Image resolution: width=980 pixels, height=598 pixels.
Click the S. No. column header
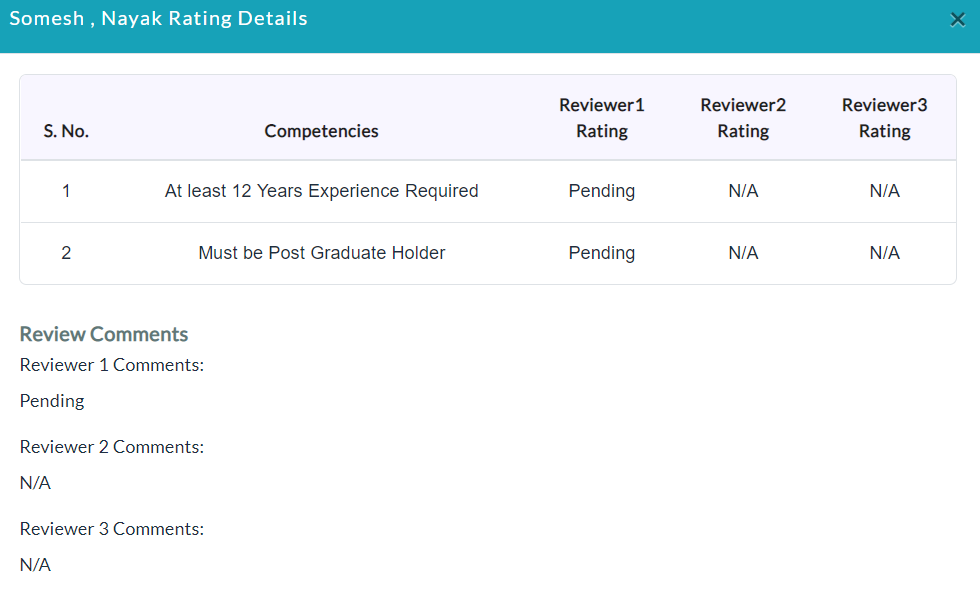click(x=66, y=131)
